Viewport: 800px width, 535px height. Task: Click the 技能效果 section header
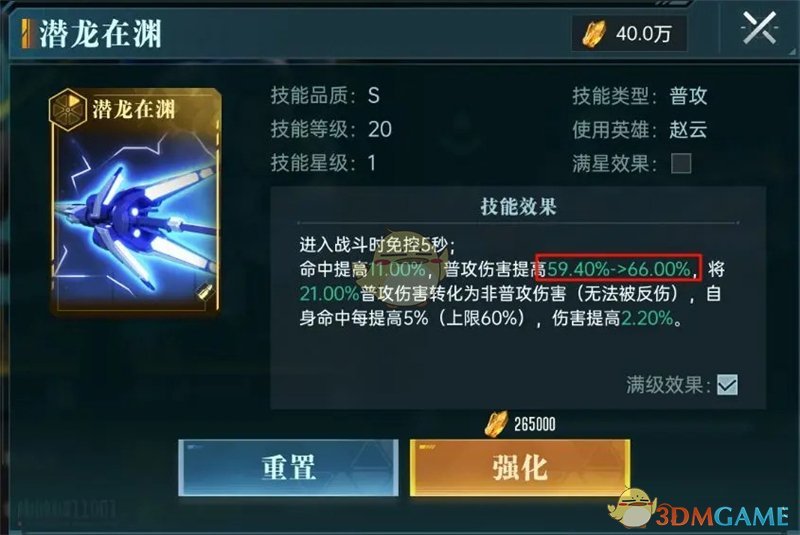pos(518,207)
